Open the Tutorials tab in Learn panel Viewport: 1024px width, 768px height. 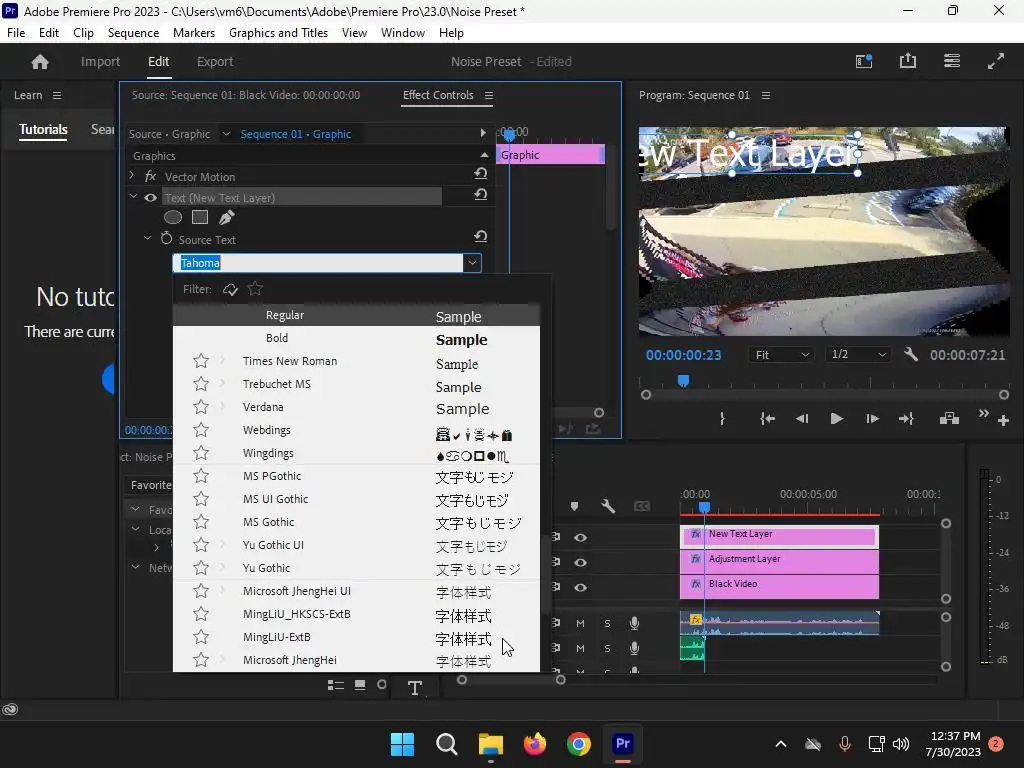click(43, 129)
